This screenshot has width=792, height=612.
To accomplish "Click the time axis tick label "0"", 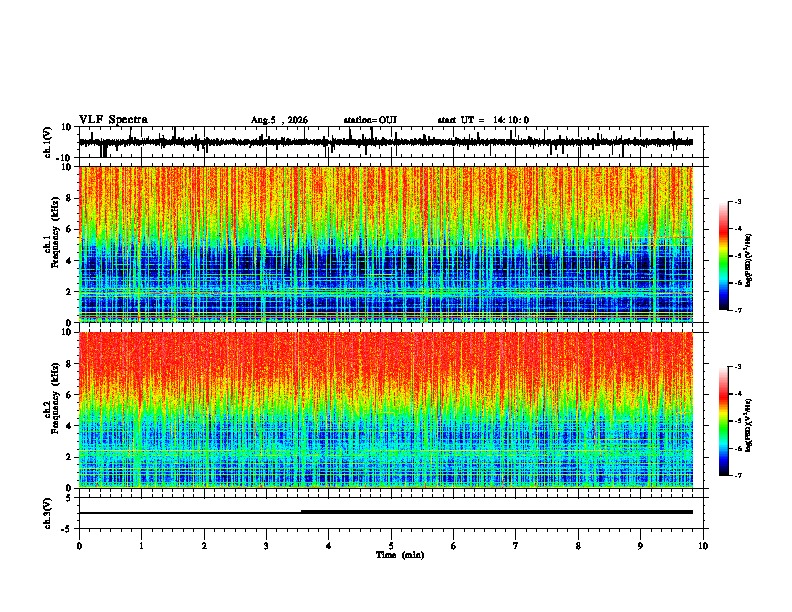I will [79, 546].
